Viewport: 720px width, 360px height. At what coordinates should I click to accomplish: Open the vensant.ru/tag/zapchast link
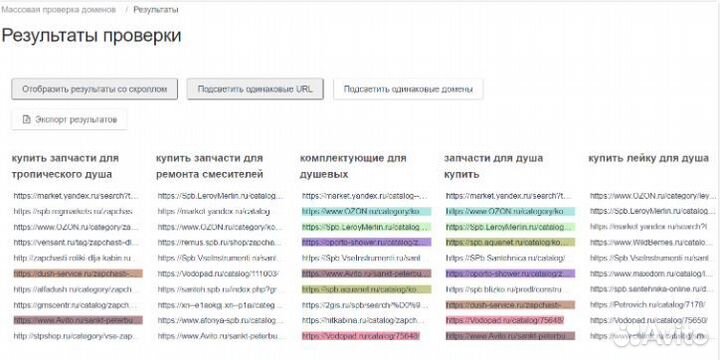click(x=76, y=242)
